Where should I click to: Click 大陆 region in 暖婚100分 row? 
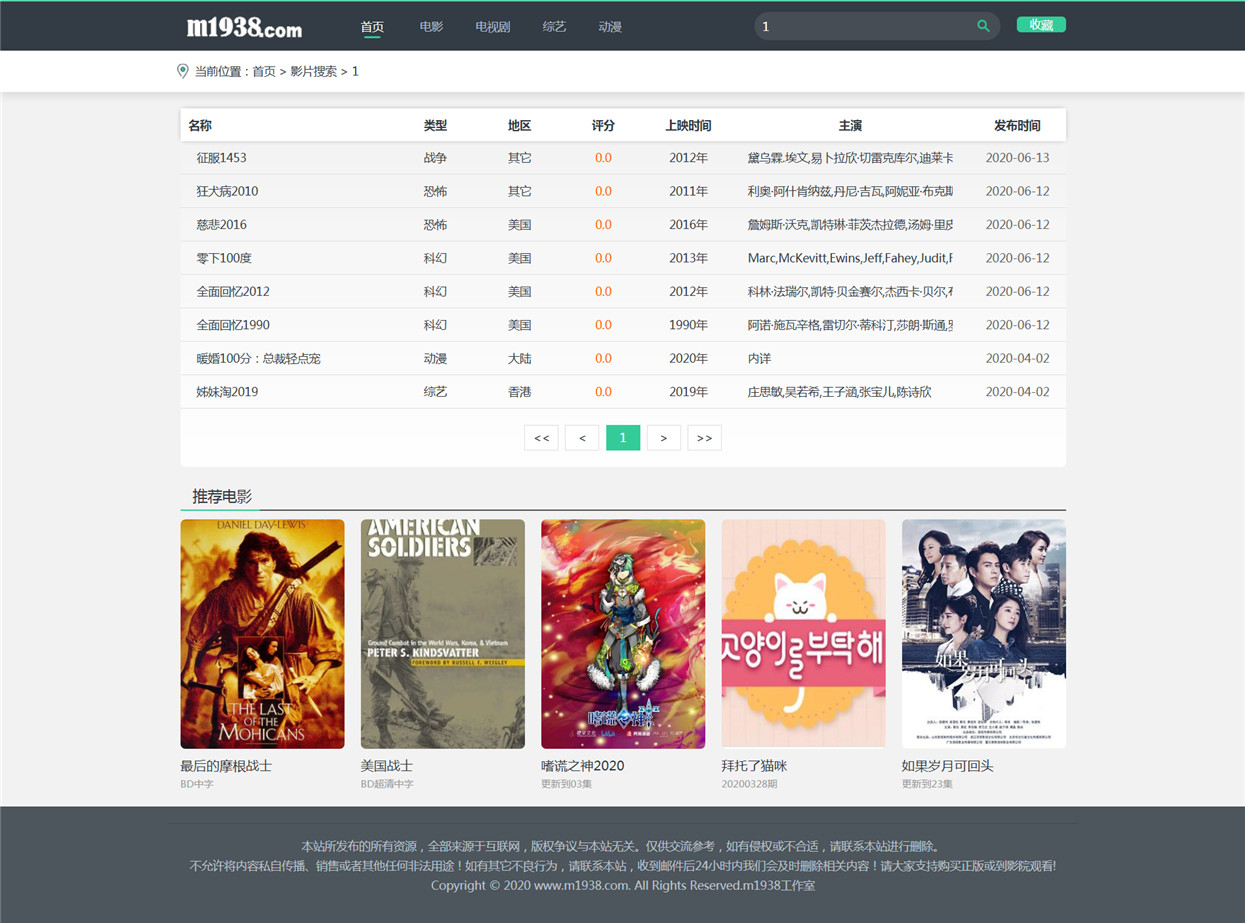519,358
